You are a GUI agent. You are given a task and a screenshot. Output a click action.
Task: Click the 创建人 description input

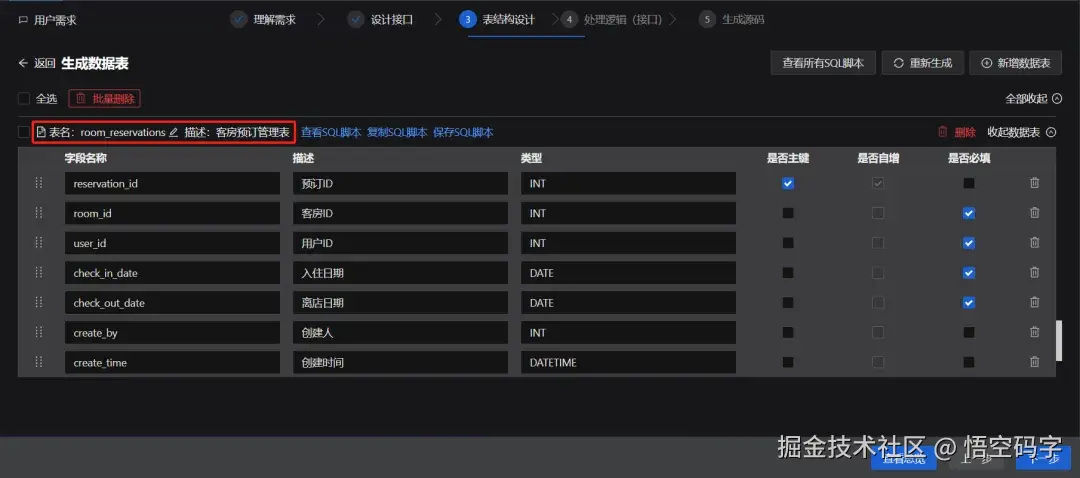click(x=400, y=333)
